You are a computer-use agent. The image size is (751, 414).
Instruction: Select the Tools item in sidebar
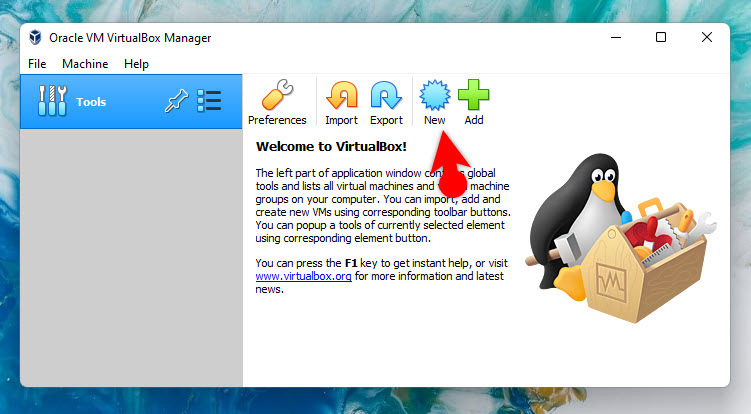pyautogui.click(x=131, y=102)
